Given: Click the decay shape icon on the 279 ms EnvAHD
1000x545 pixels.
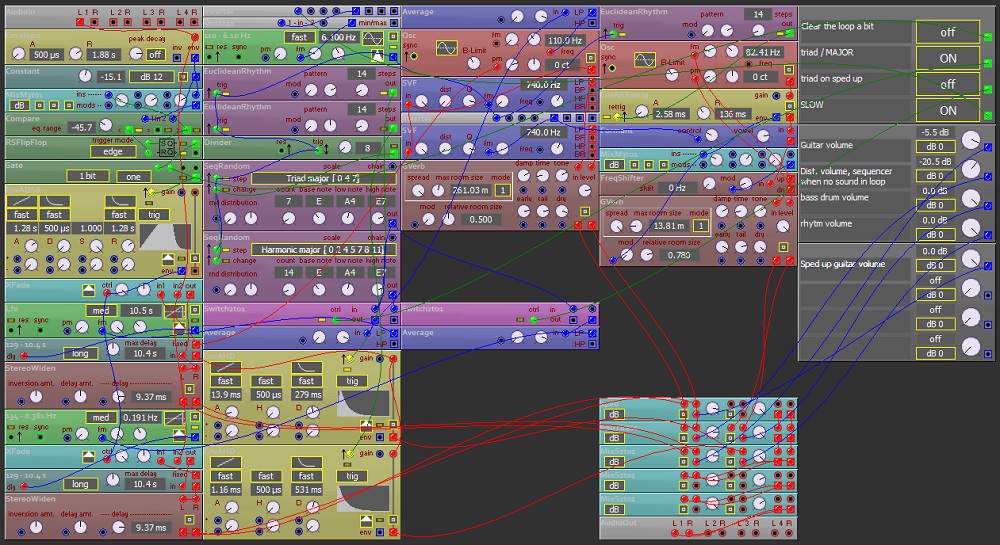Looking at the screenshot, I should 306,368.
